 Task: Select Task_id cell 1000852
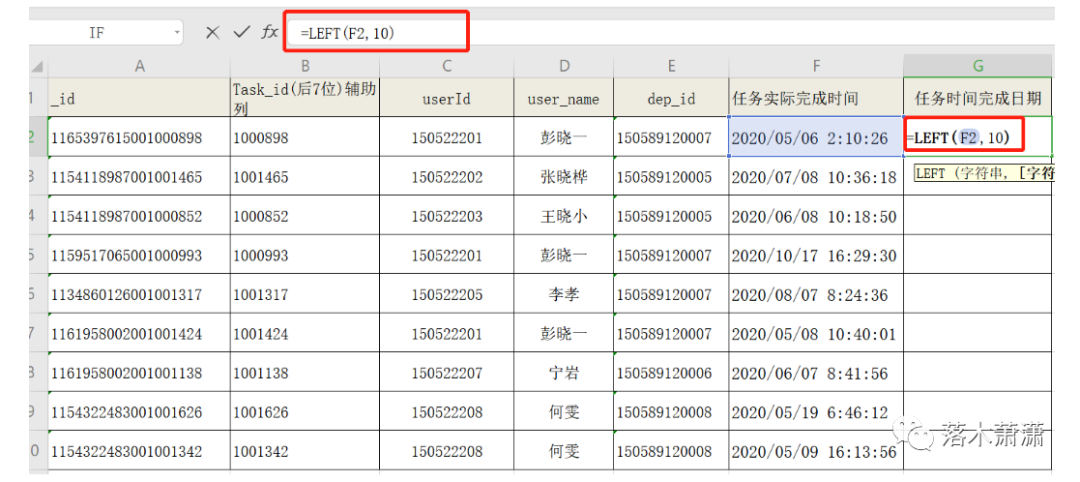305,216
